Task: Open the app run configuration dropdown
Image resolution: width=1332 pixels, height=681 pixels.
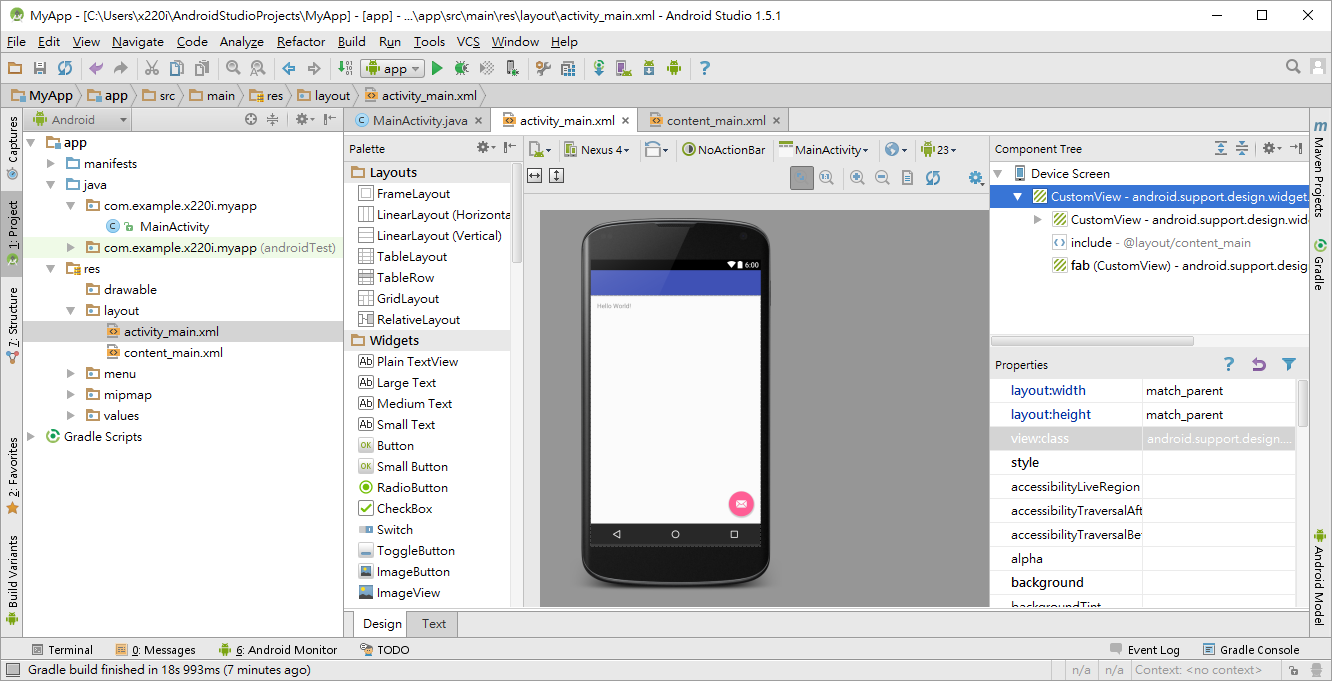Action: point(392,68)
